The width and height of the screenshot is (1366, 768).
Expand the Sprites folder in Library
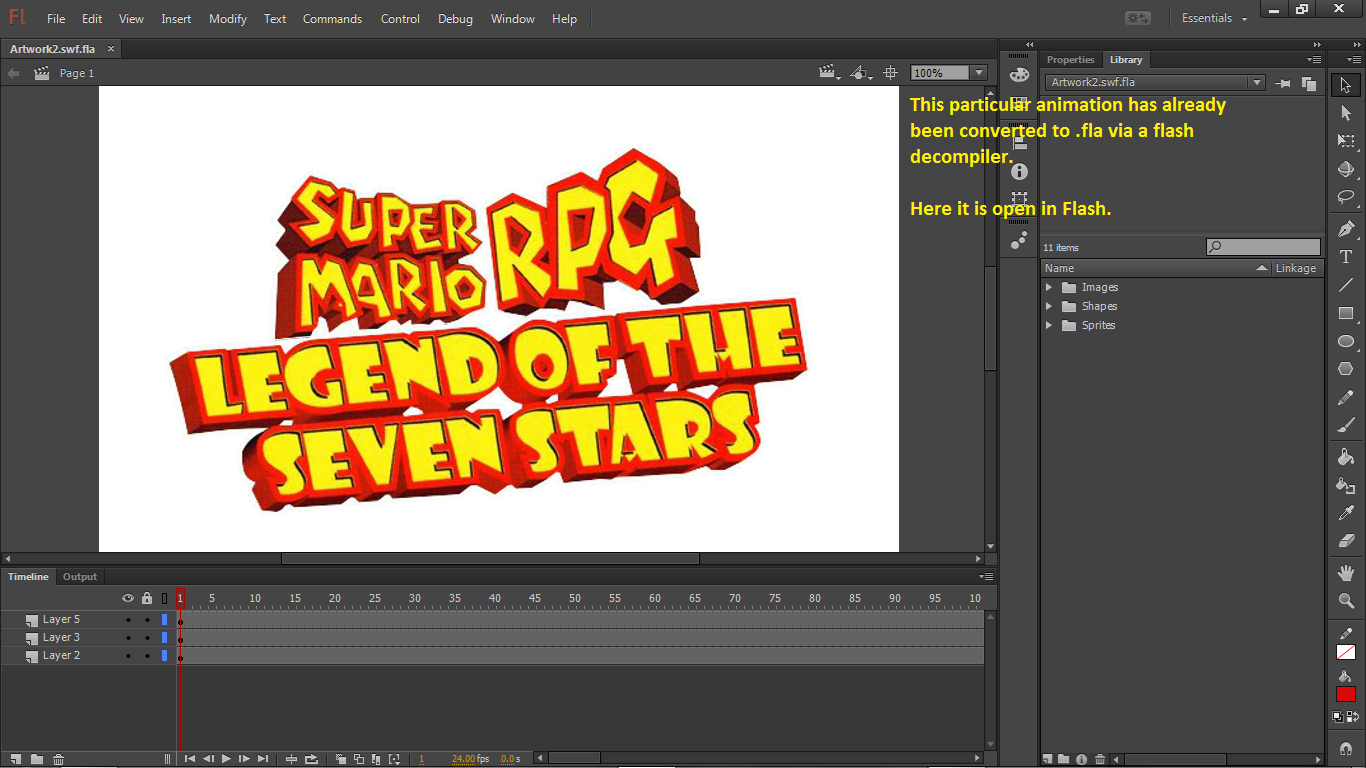pos(1049,325)
